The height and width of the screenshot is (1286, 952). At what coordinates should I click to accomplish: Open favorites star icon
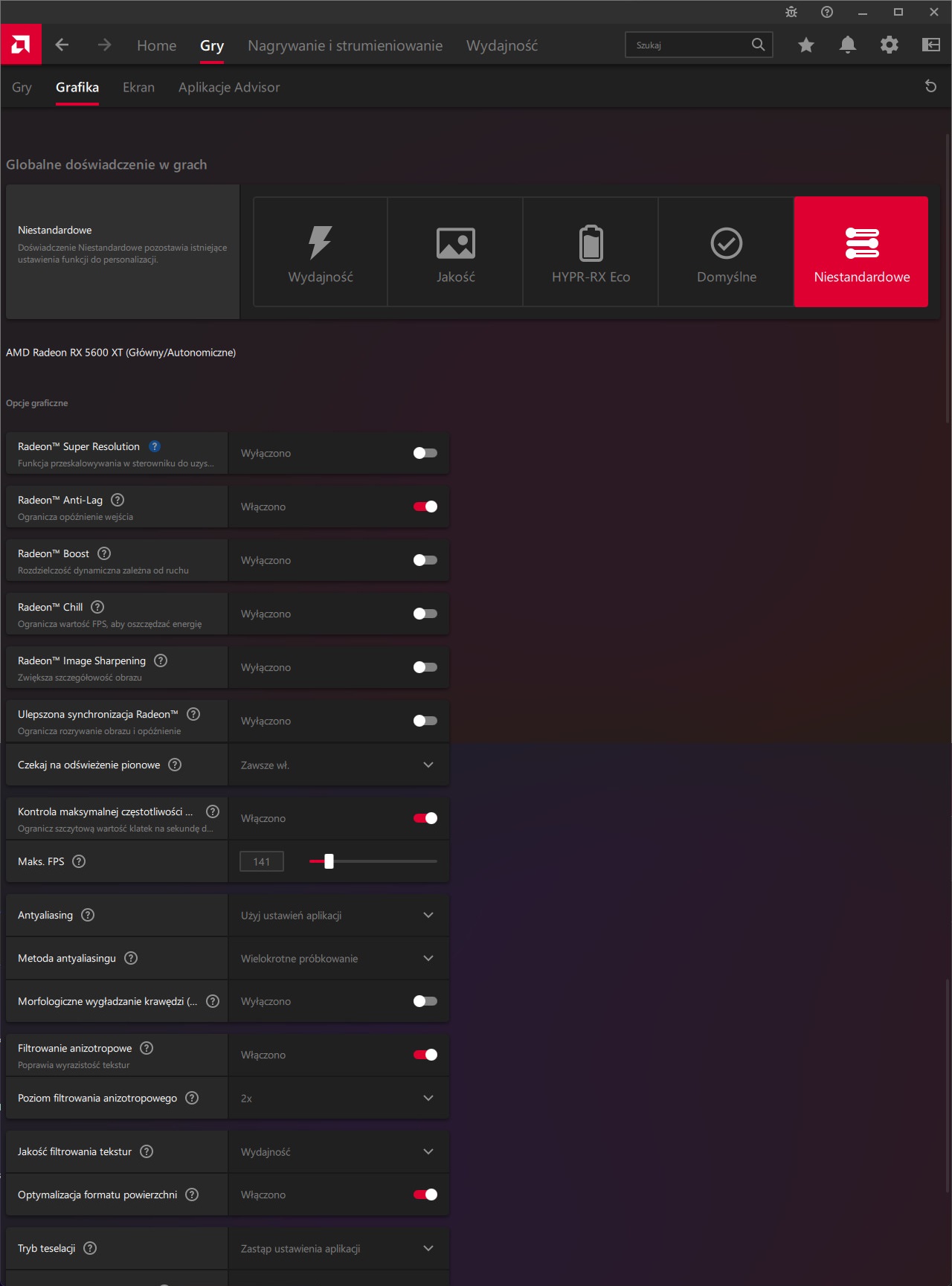(806, 45)
